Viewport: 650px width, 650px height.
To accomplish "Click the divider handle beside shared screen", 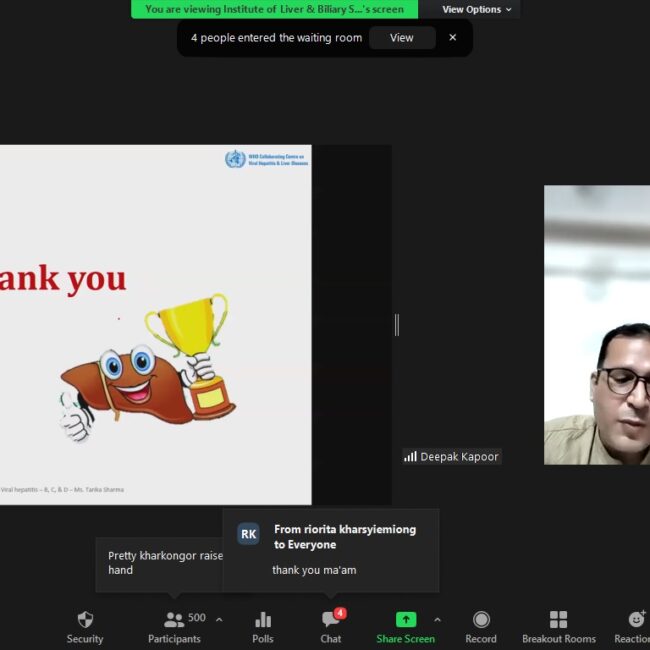I will click(397, 324).
